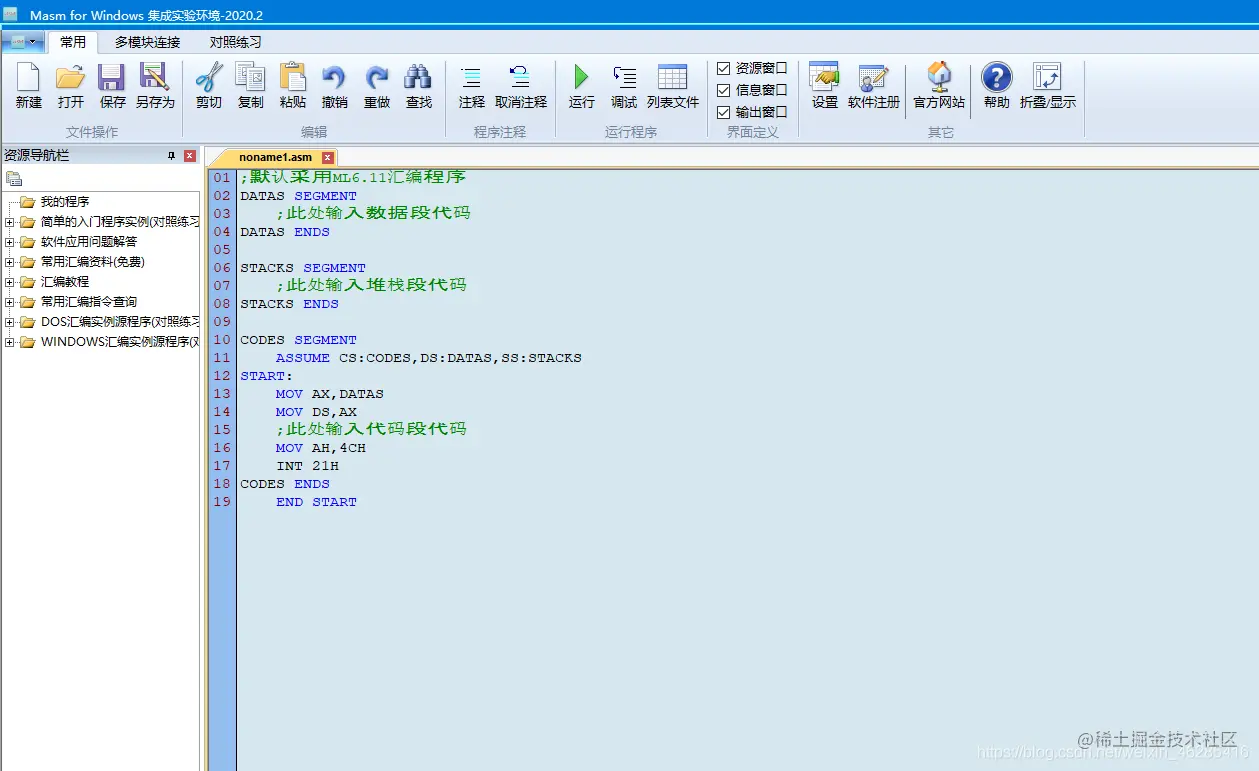
Task: Open 列表文件 listing file
Action: (x=673, y=86)
